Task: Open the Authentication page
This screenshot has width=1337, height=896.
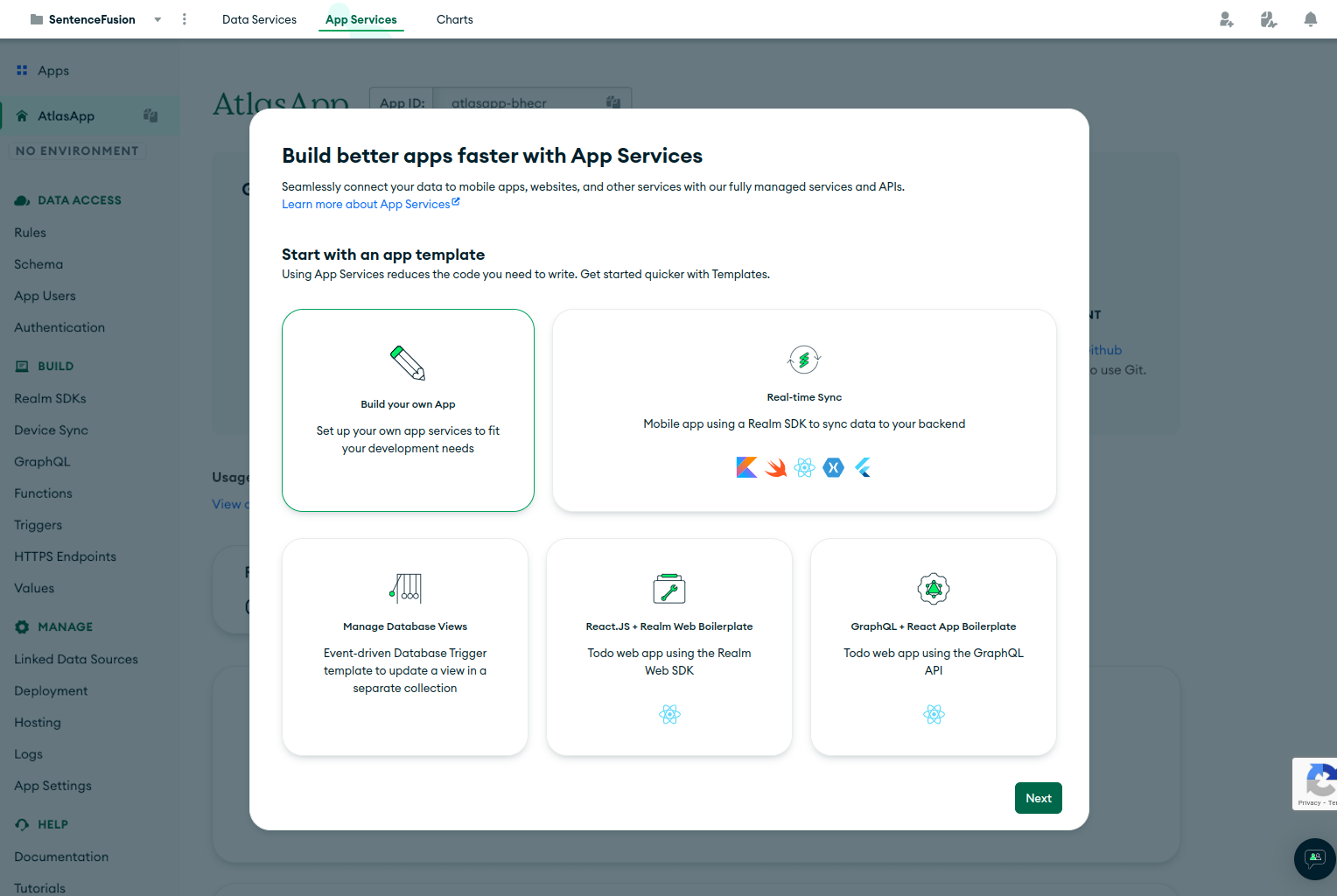Action: (59, 327)
